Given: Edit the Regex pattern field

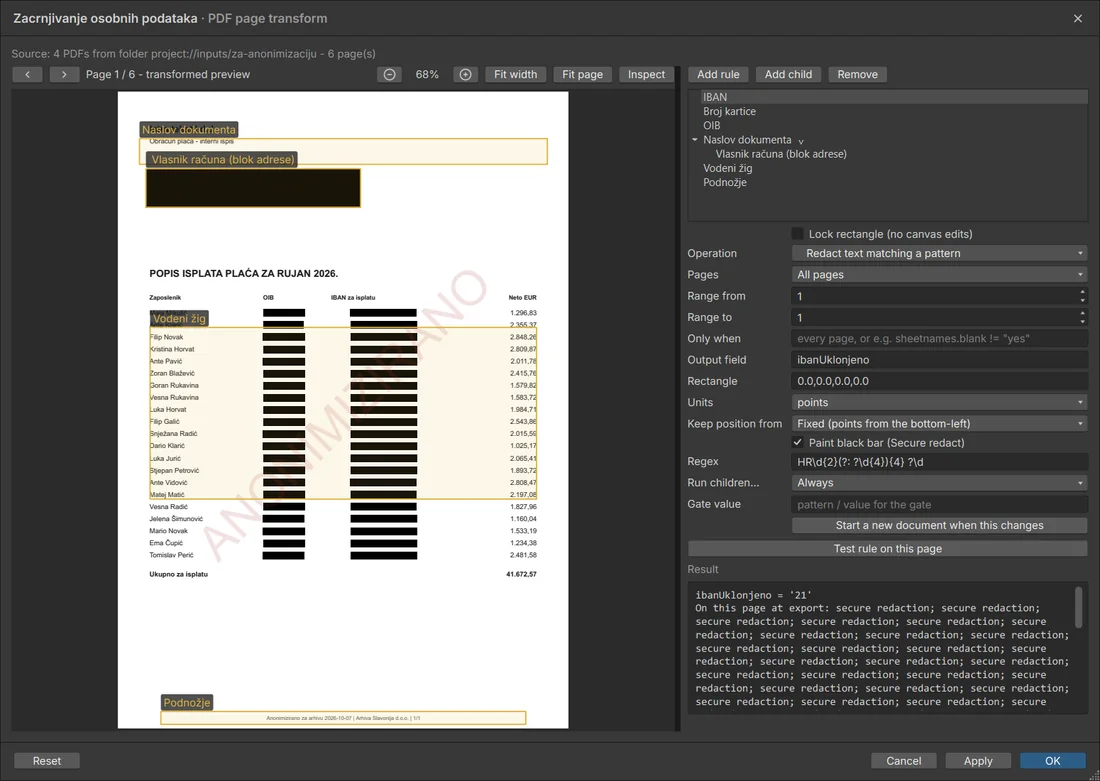Looking at the screenshot, I should pos(939,462).
